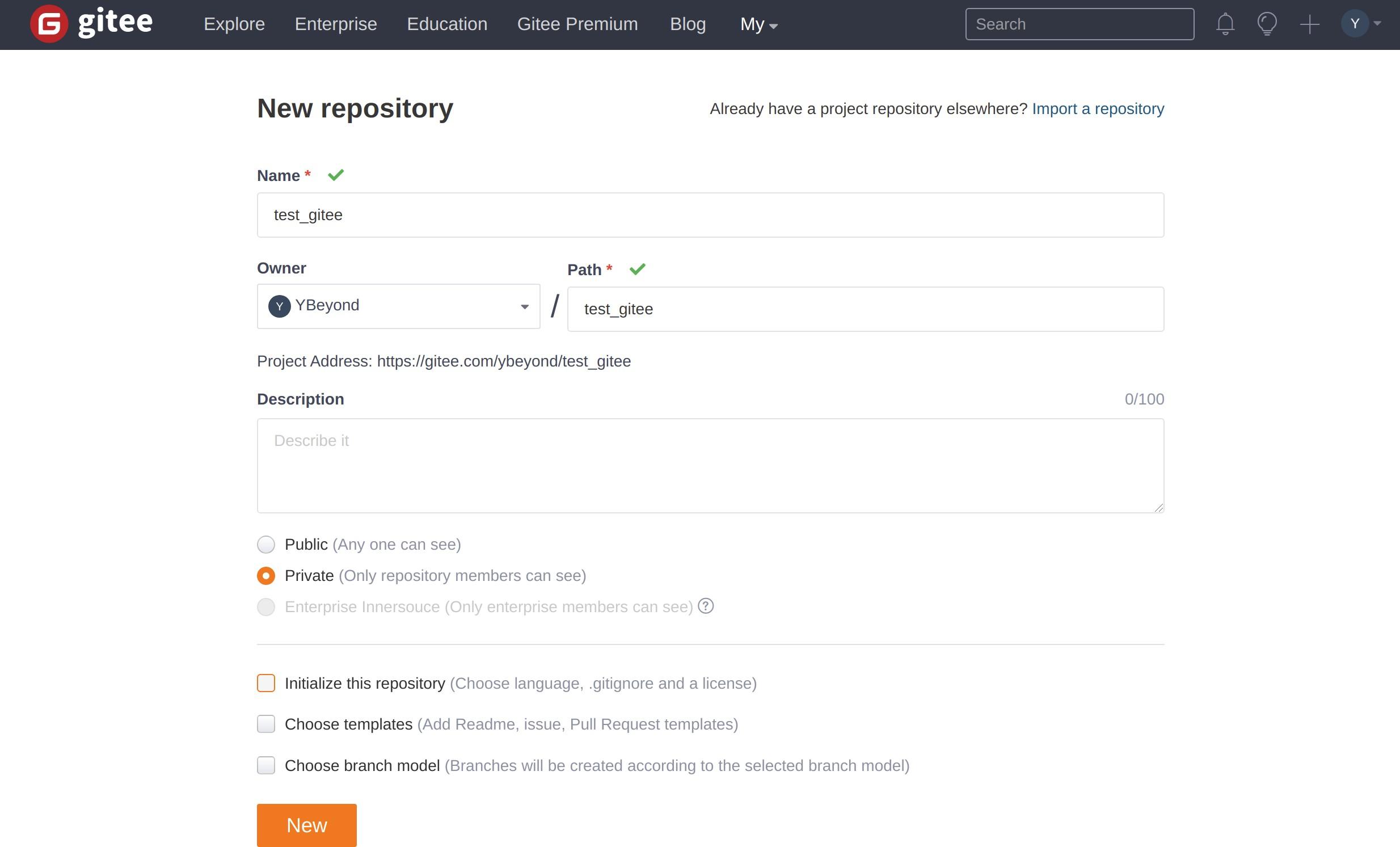Click the lightbulb feedback icon
The image size is (1400, 847).
[1267, 24]
